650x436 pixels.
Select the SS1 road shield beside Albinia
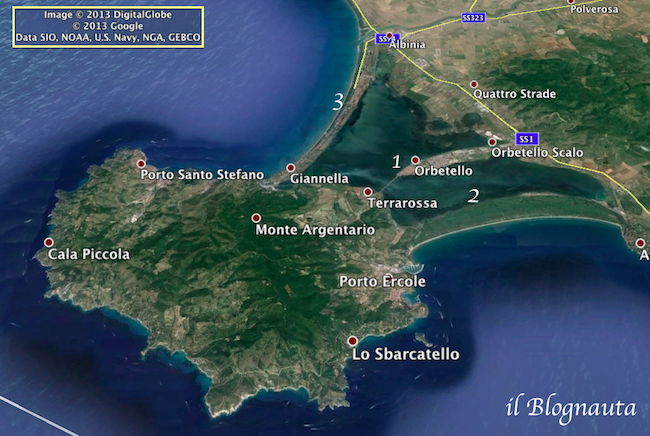(x=386, y=39)
